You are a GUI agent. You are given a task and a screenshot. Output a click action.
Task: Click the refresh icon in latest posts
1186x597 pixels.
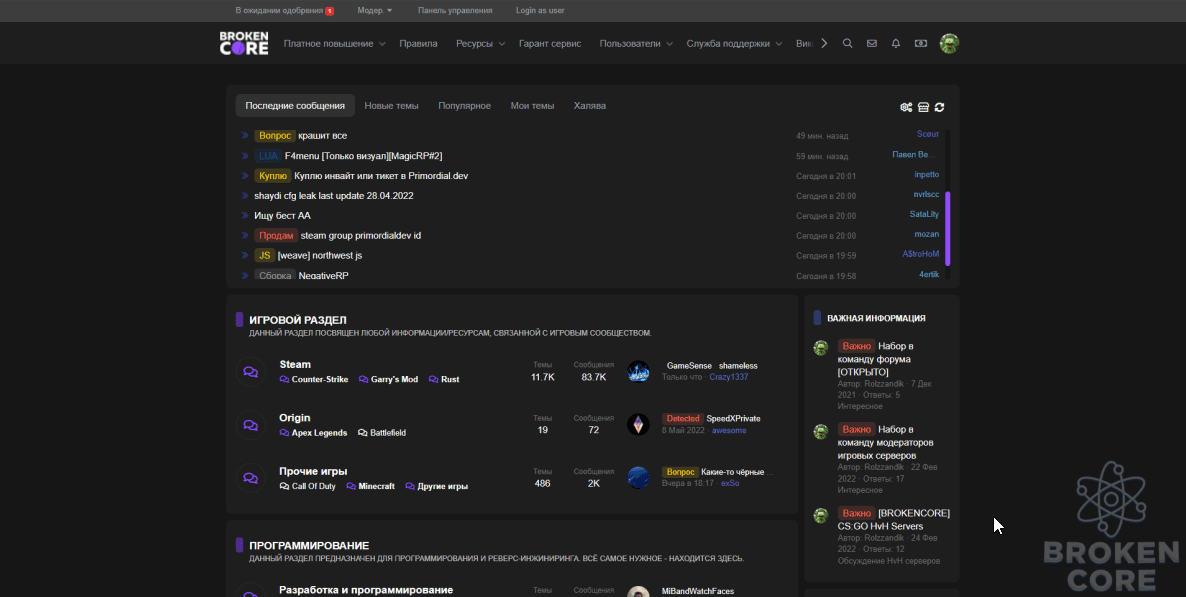point(939,107)
